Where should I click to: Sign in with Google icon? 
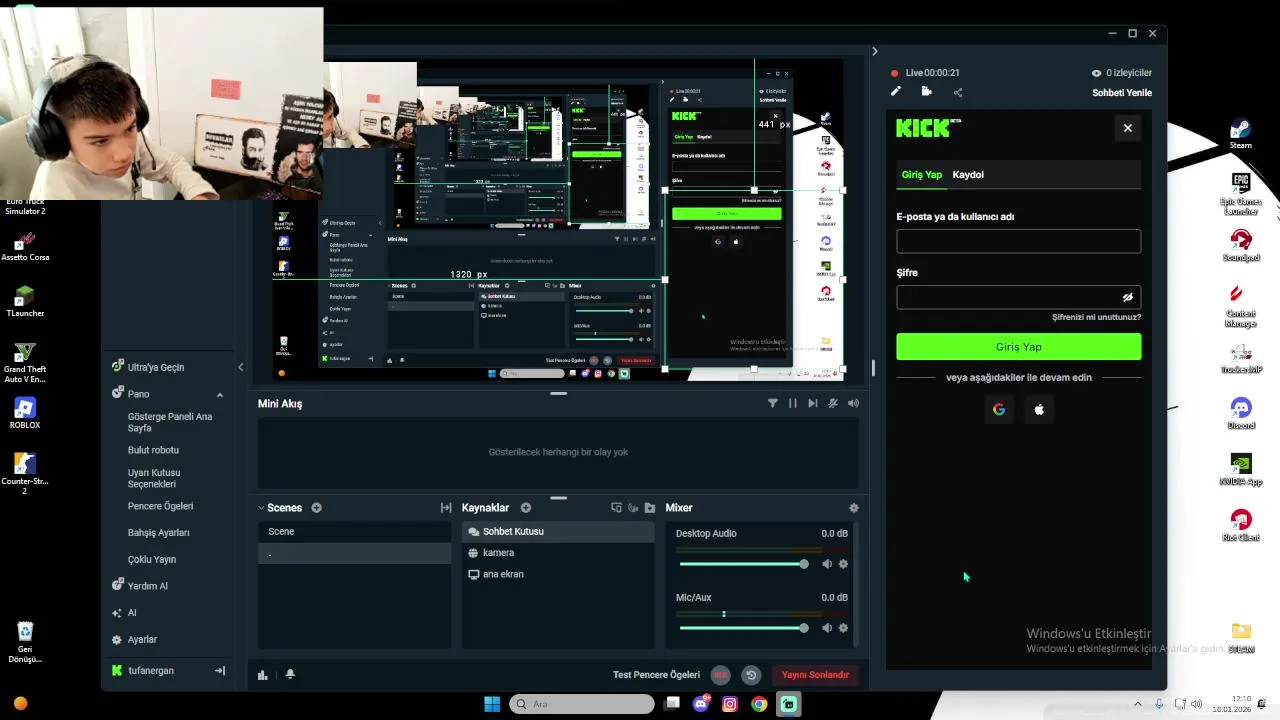(999, 409)
